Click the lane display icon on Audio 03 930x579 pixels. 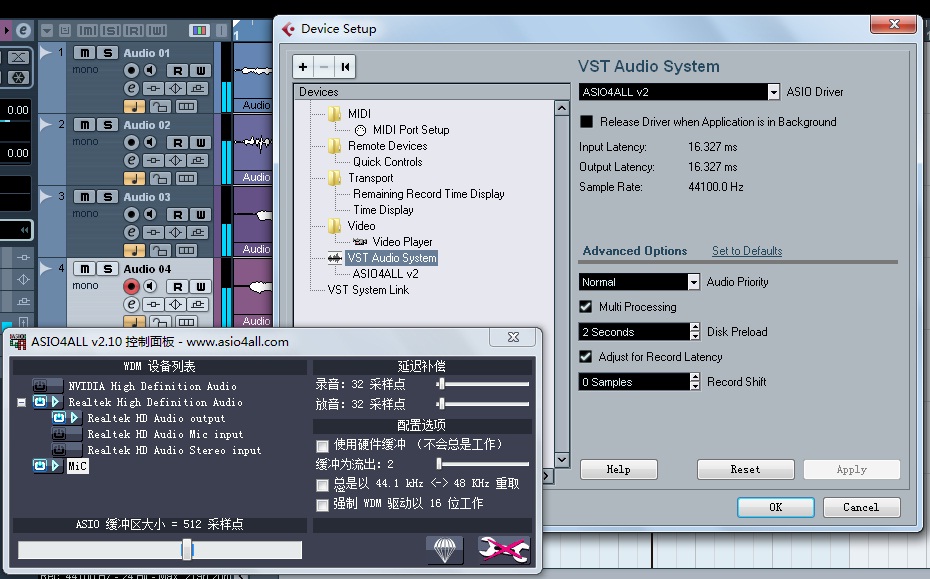pyautogui.click(x=186, y=250)
